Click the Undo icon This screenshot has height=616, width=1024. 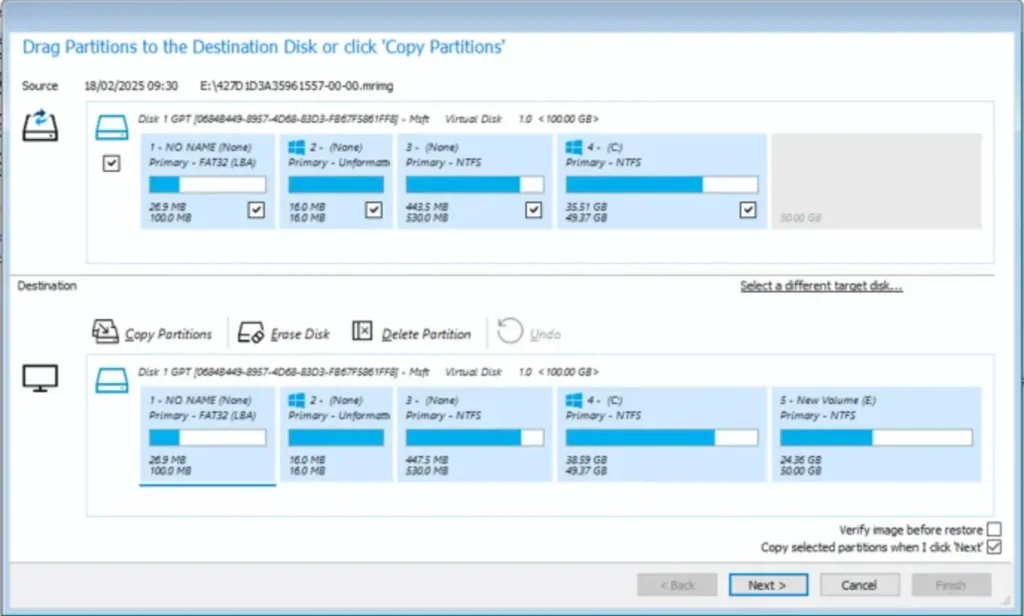click(x=511, y=331)
